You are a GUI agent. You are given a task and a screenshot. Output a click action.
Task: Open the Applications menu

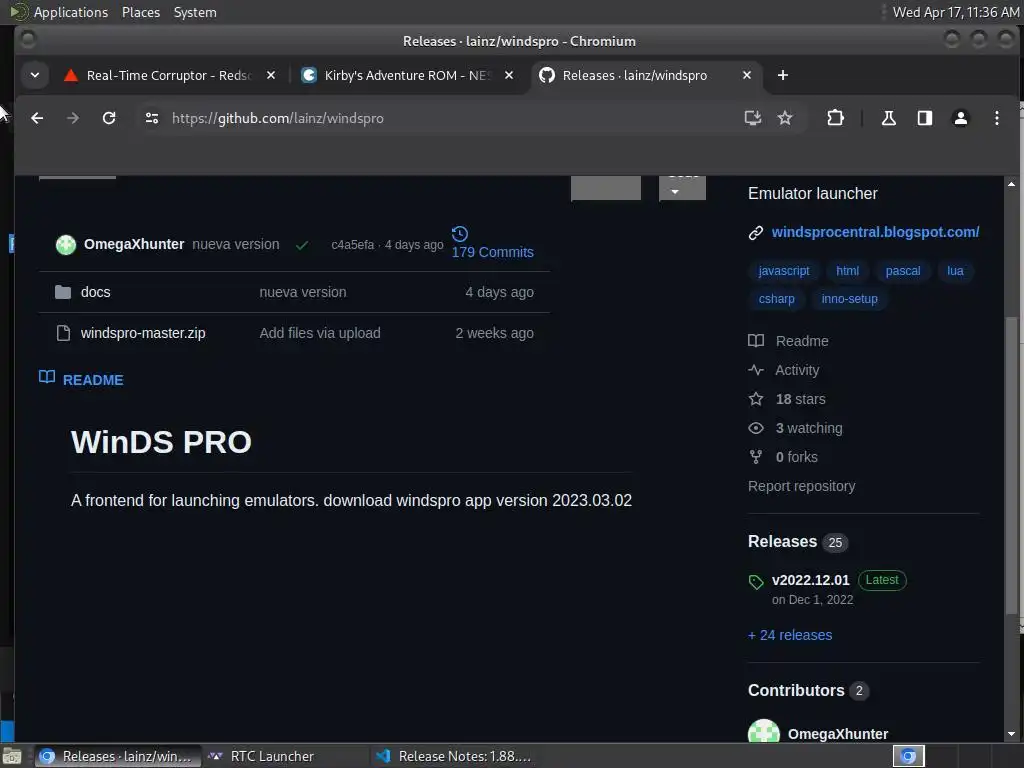(71, 12)
